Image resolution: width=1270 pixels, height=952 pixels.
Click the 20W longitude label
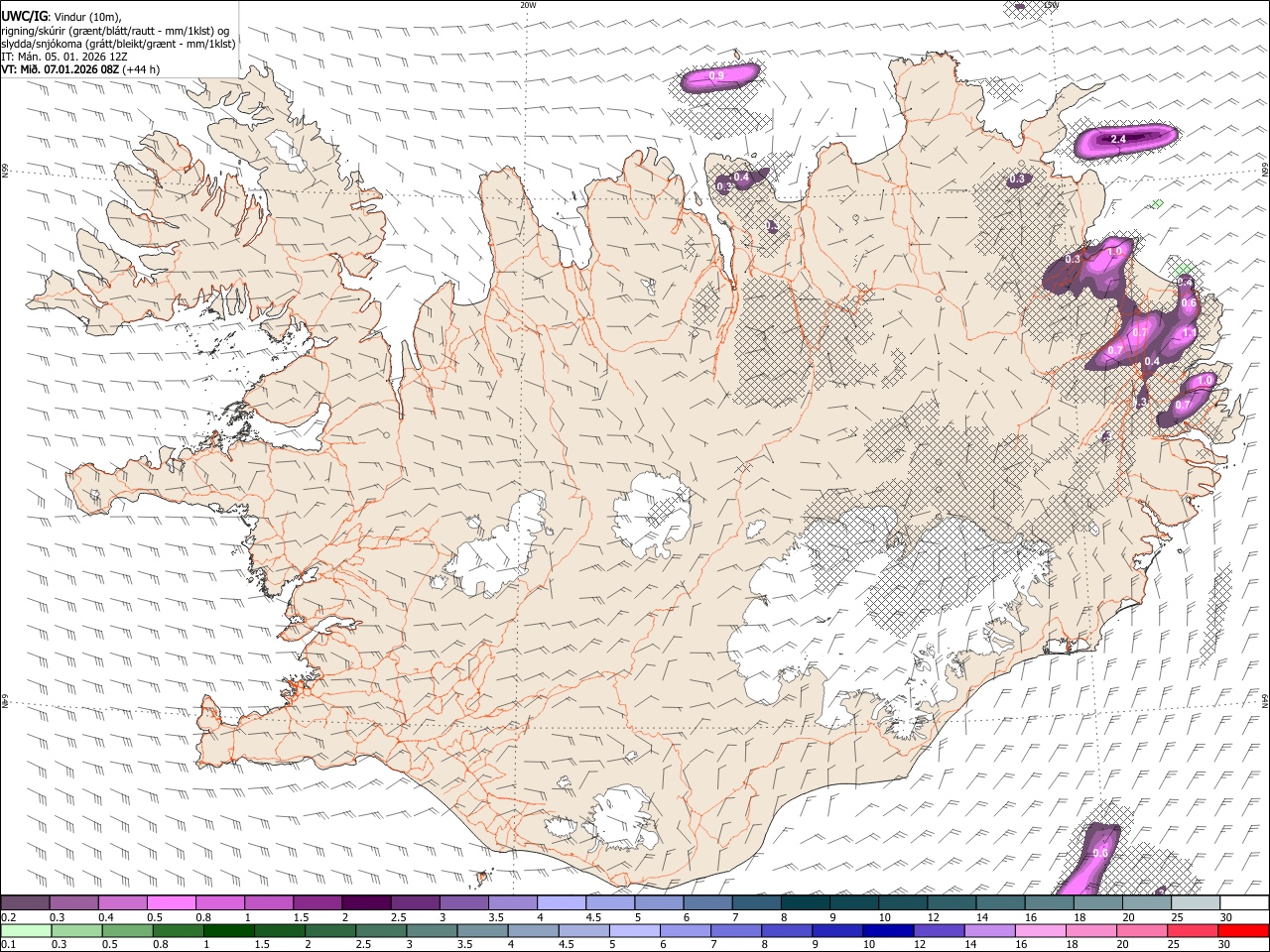point(528,5)
